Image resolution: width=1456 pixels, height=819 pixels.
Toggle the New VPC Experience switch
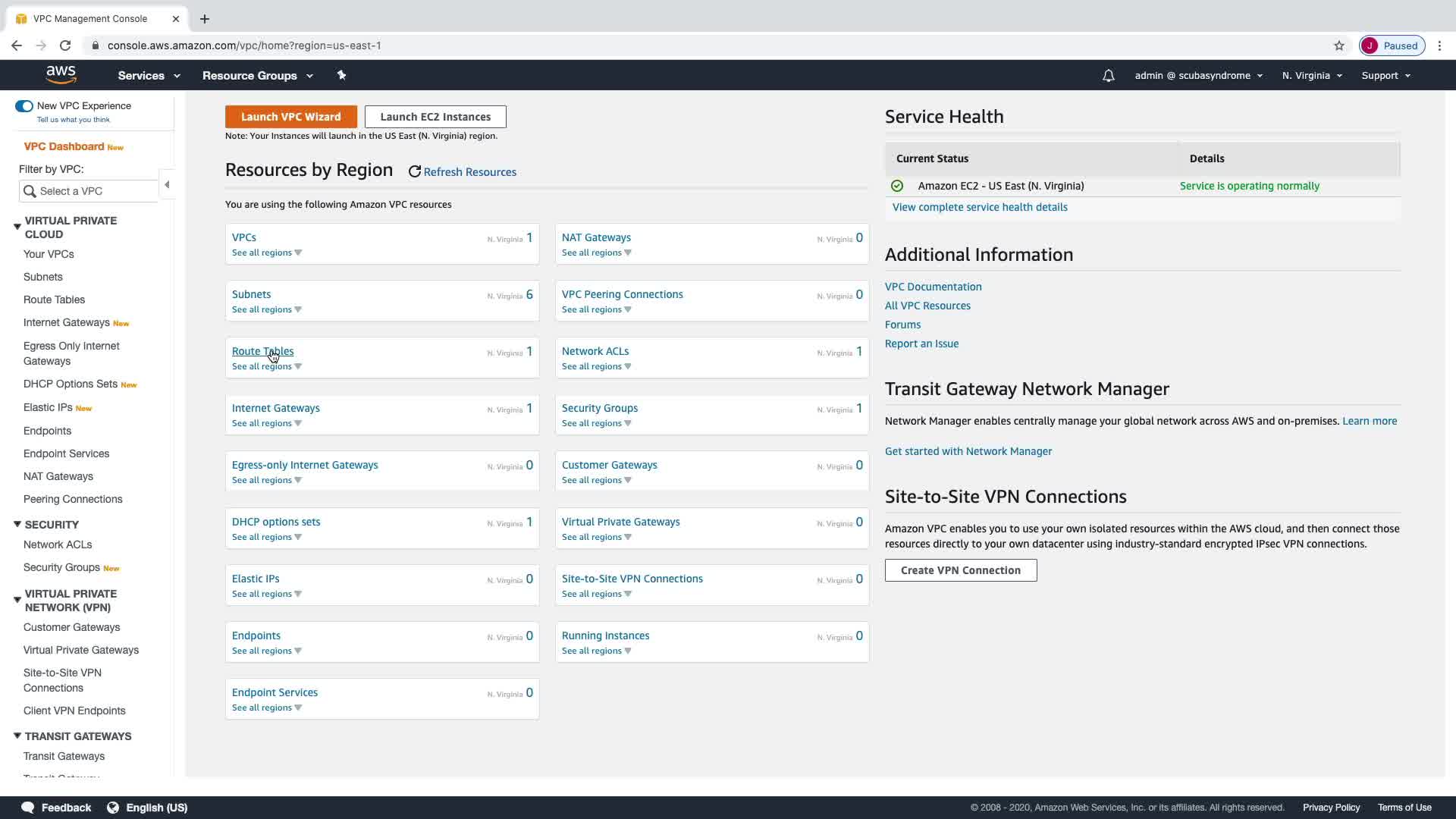24,106
